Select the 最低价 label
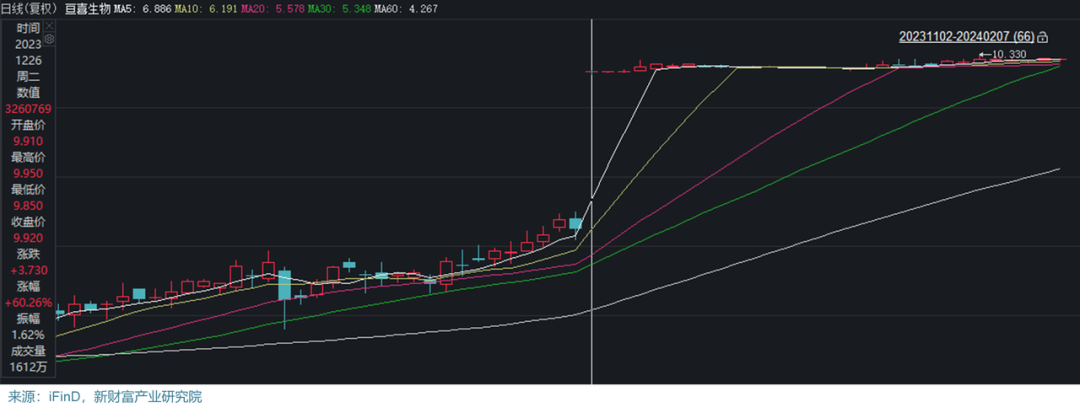 coord(28,189)
